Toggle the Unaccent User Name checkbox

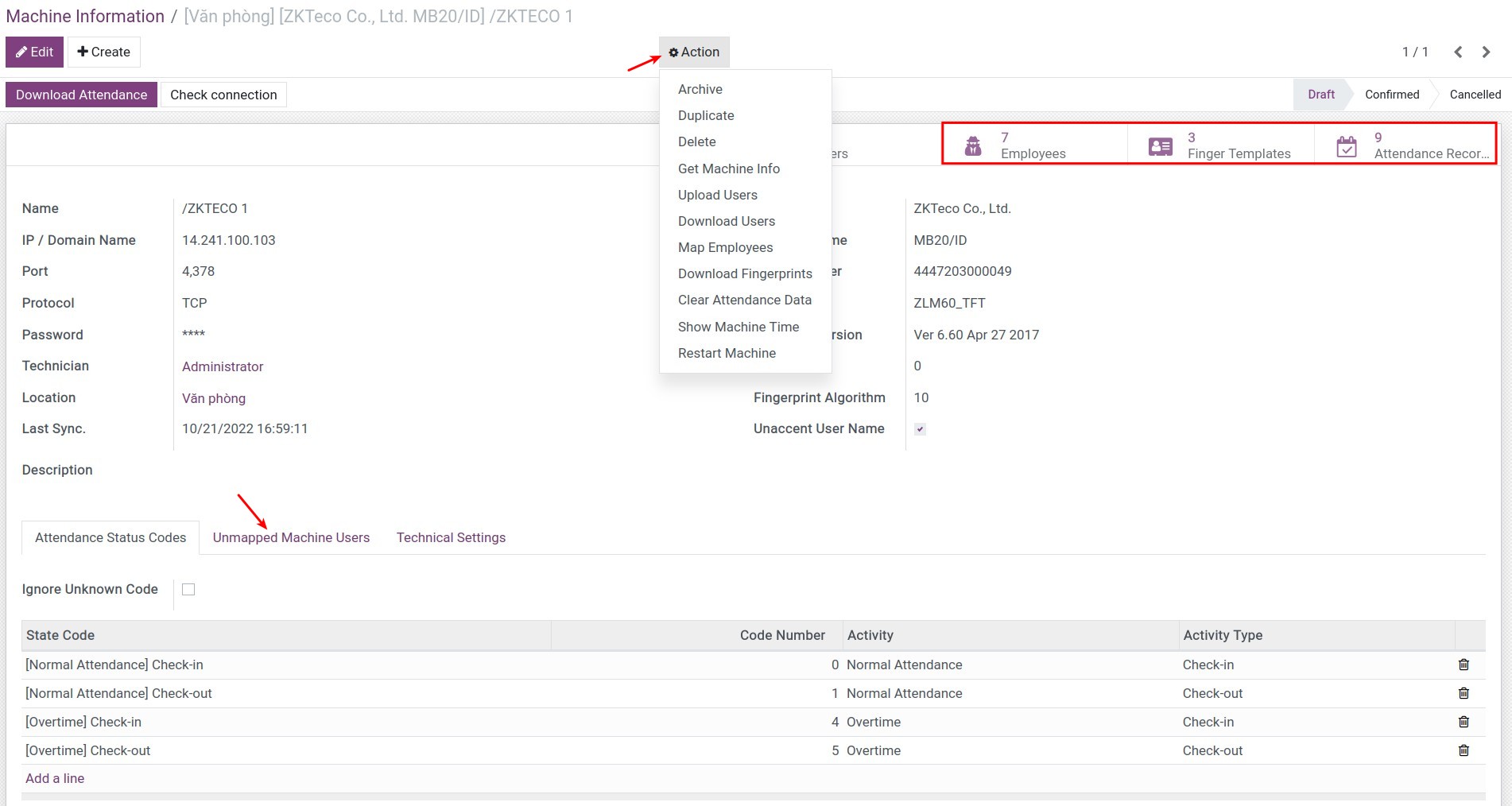point(920,429)
